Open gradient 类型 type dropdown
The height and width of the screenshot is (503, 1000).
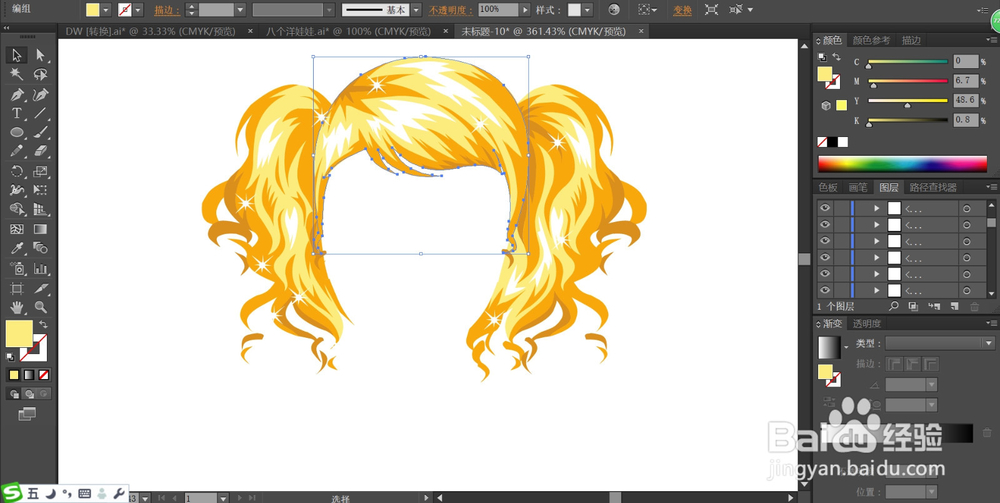pyautogui.click(x=940, y=343)
